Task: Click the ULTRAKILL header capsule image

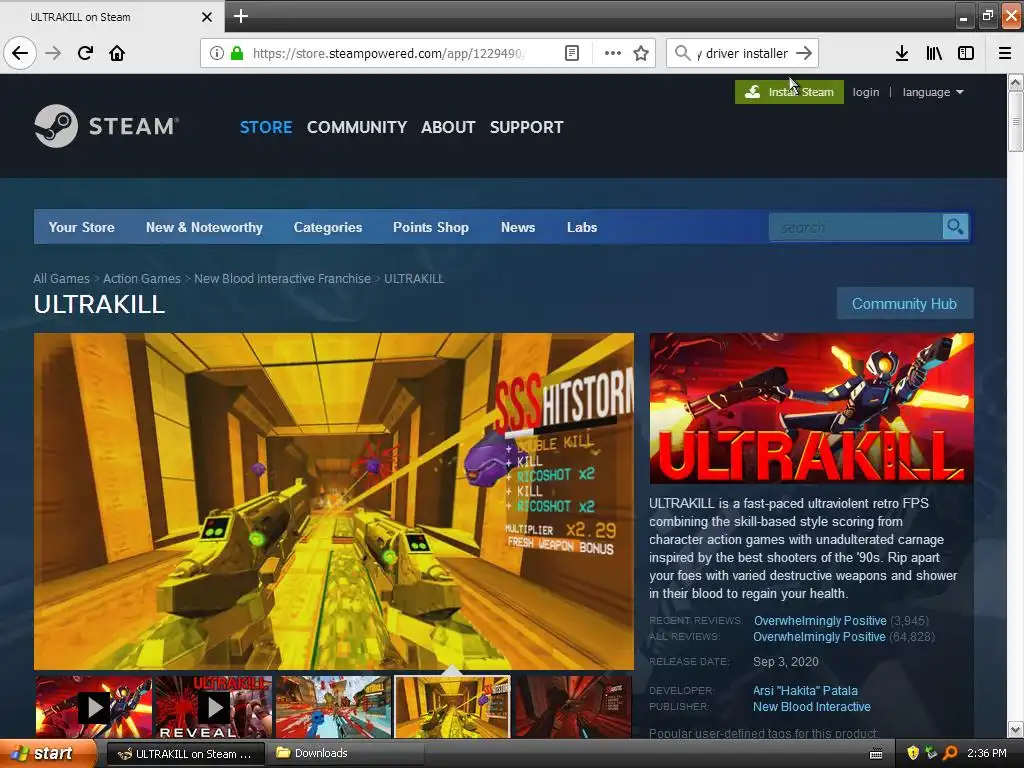Action: (x=811, y=408)
